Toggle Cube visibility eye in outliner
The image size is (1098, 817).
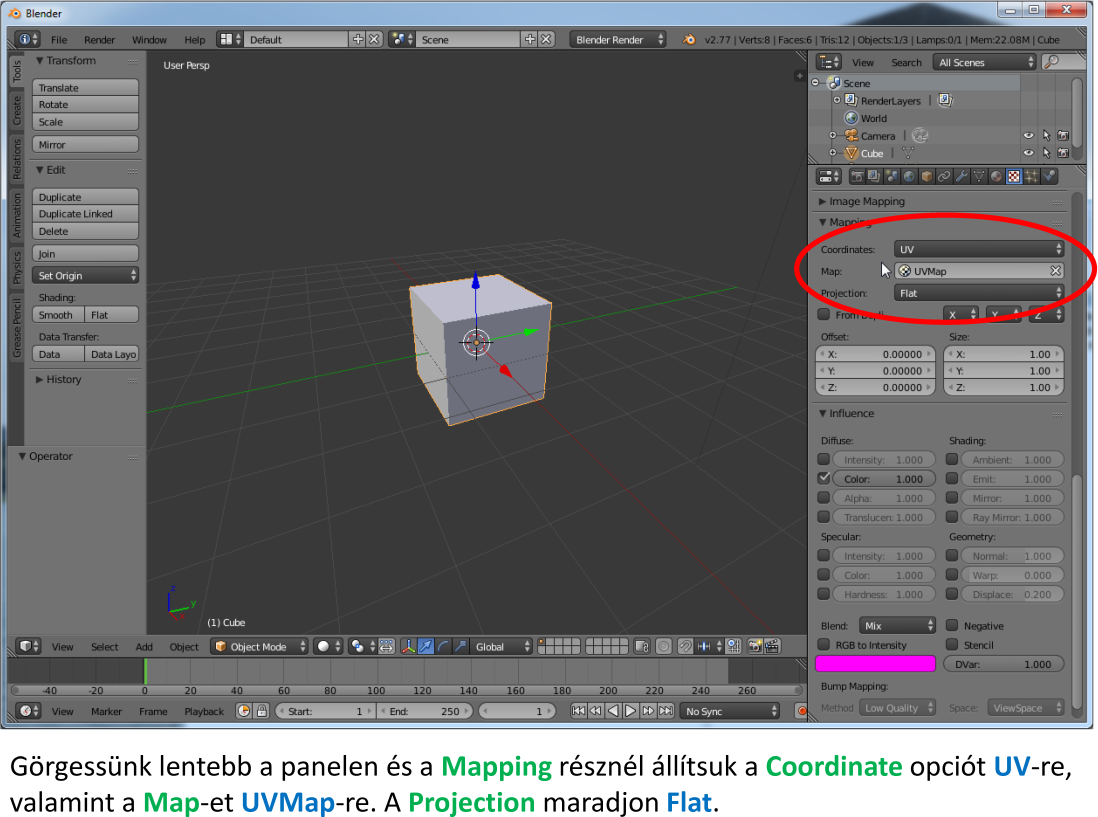[x=1028, y=153]
